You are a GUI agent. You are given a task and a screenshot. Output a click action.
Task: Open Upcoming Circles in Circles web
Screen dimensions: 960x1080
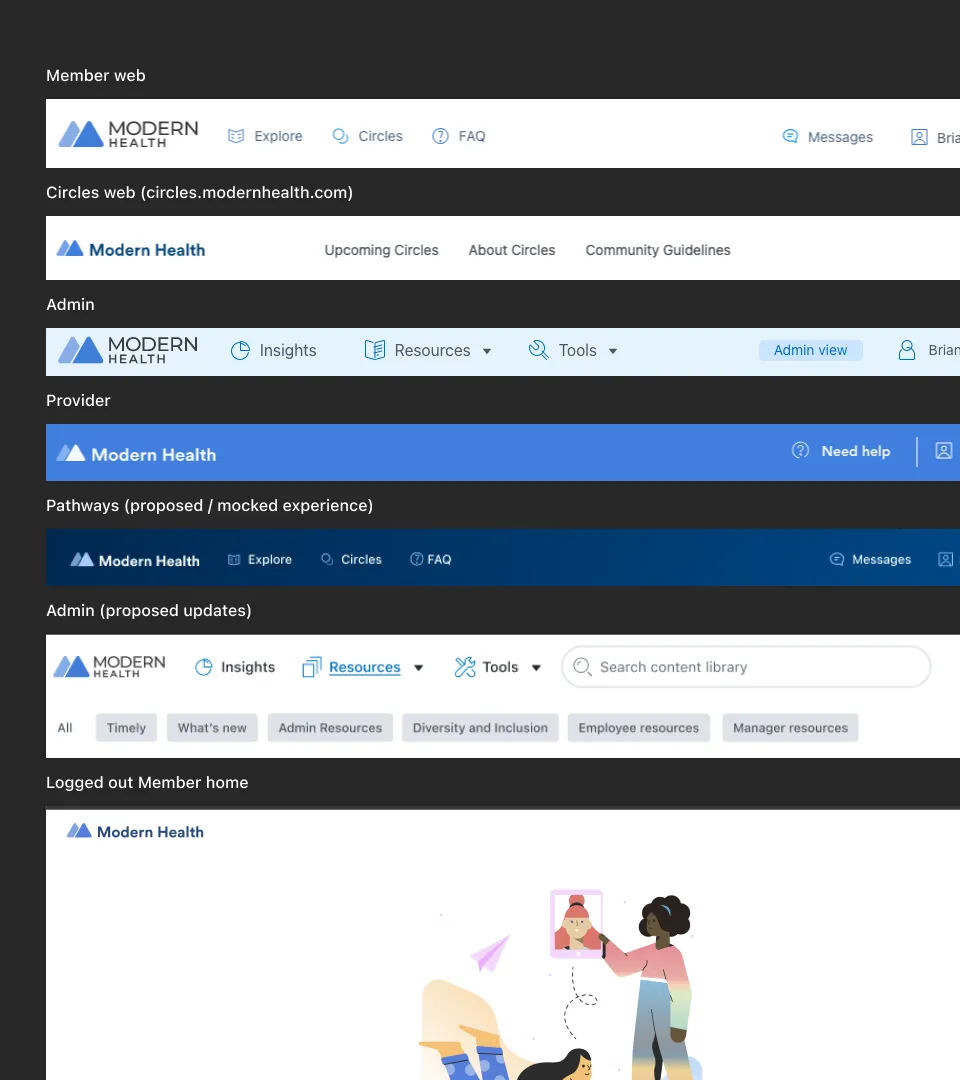[382, 250]
